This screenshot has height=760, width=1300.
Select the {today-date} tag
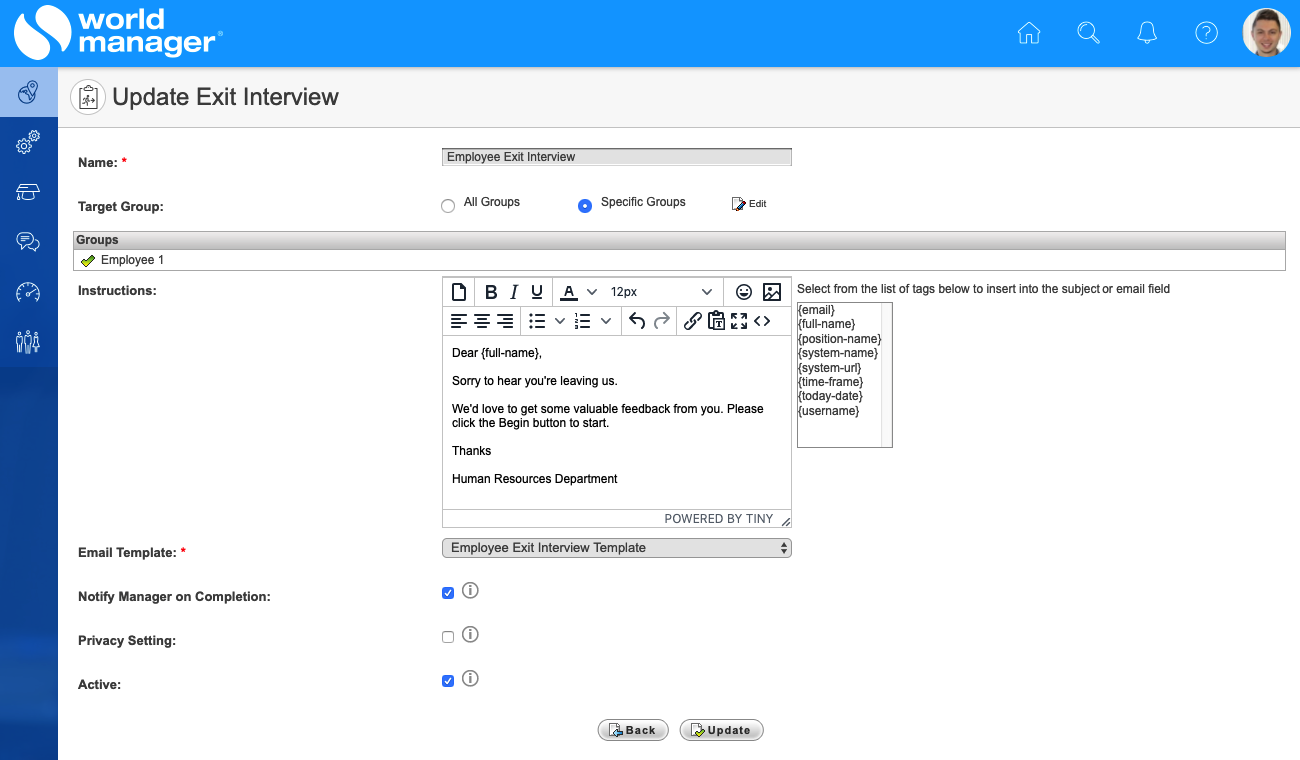(831, 396)
